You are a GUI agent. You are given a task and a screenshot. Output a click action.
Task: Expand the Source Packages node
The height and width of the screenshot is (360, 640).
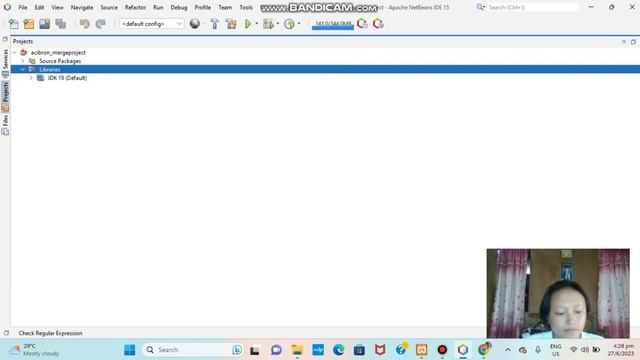[23, 61]
